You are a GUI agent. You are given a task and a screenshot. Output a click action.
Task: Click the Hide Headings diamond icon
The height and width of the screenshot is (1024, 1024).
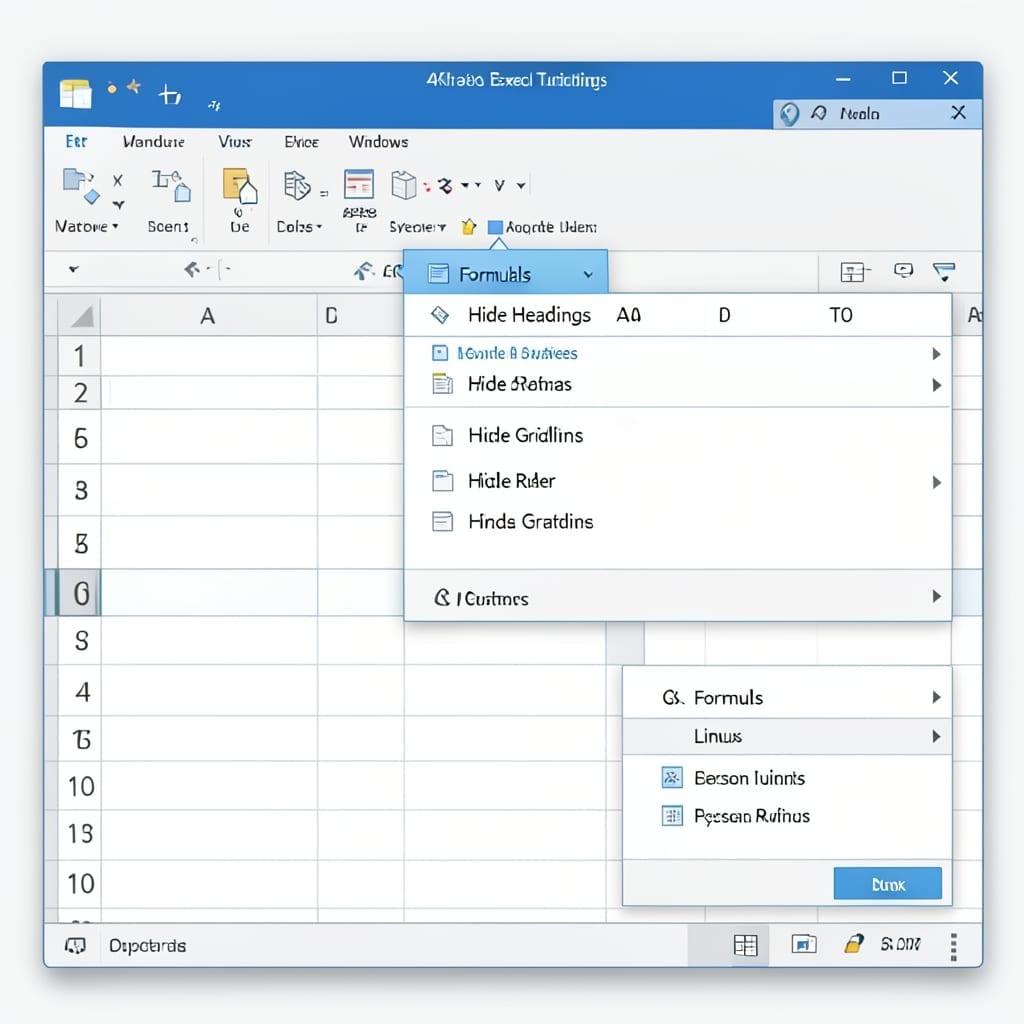click(440, 315)
